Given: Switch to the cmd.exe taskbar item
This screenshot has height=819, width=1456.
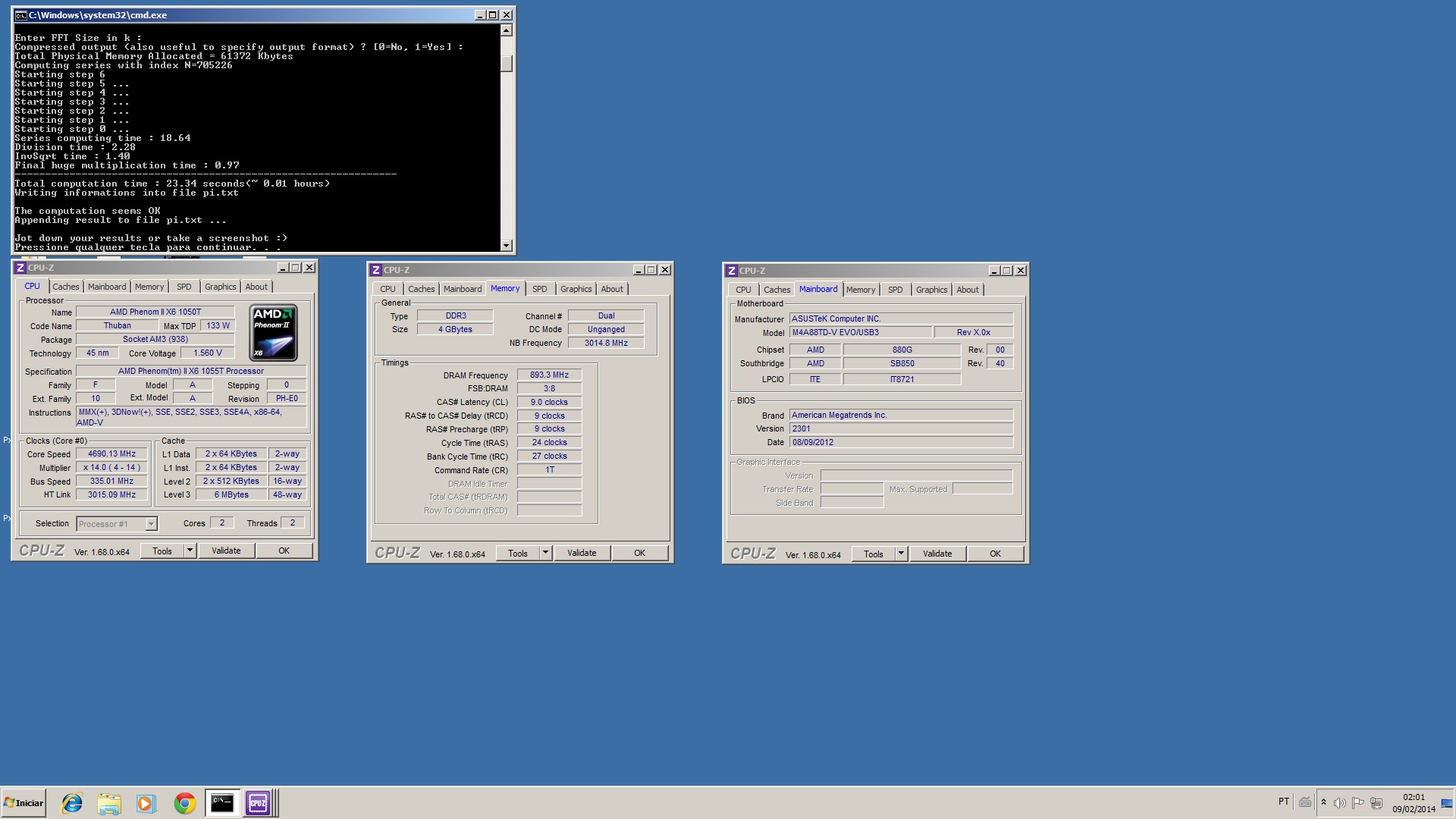Looking at the screenshot, I should pyautogui.click(x=222, y=803).
